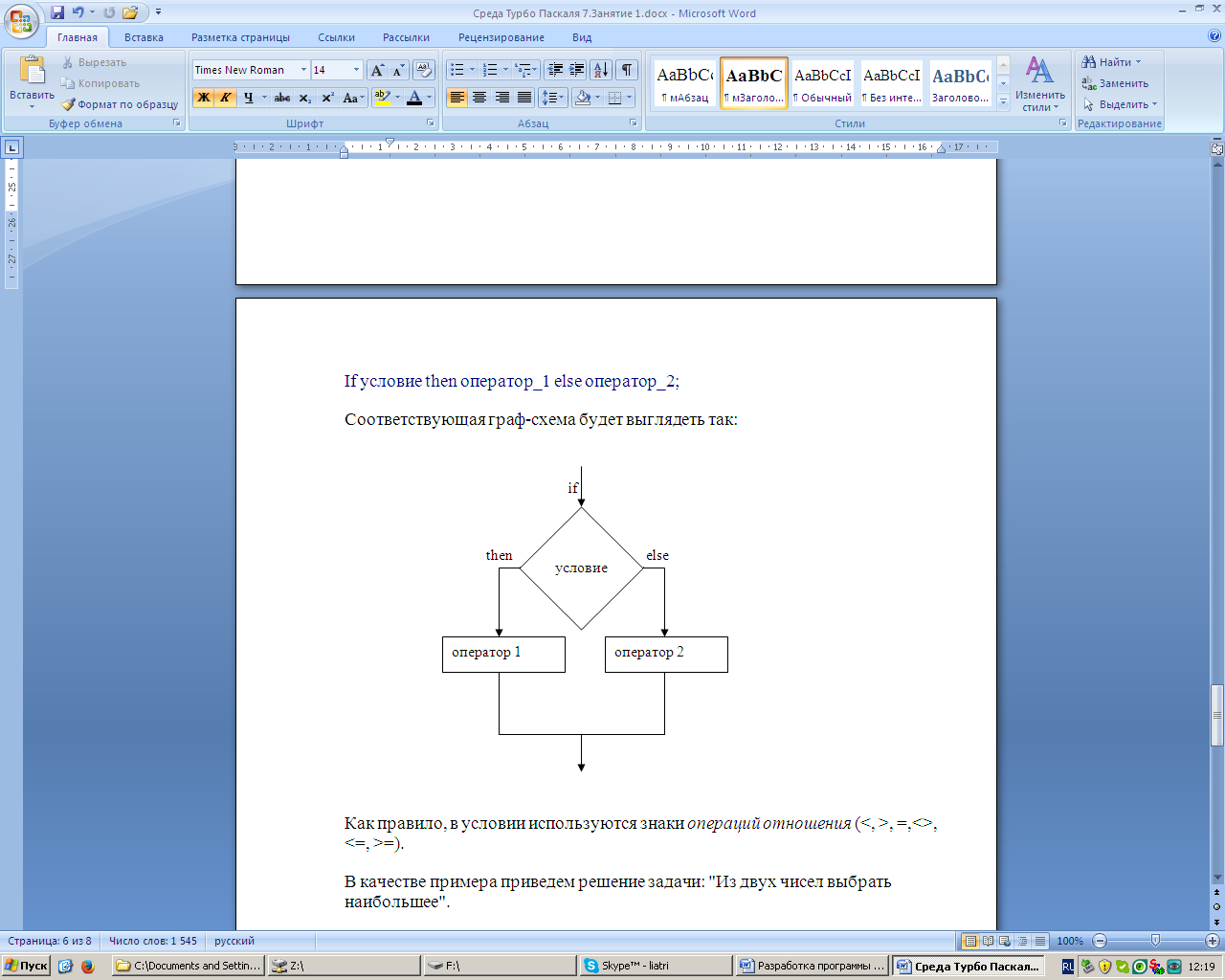Apply font color red A
Image resolution: width=1225 pixels, height=980 pixels.
coord(414,98)
